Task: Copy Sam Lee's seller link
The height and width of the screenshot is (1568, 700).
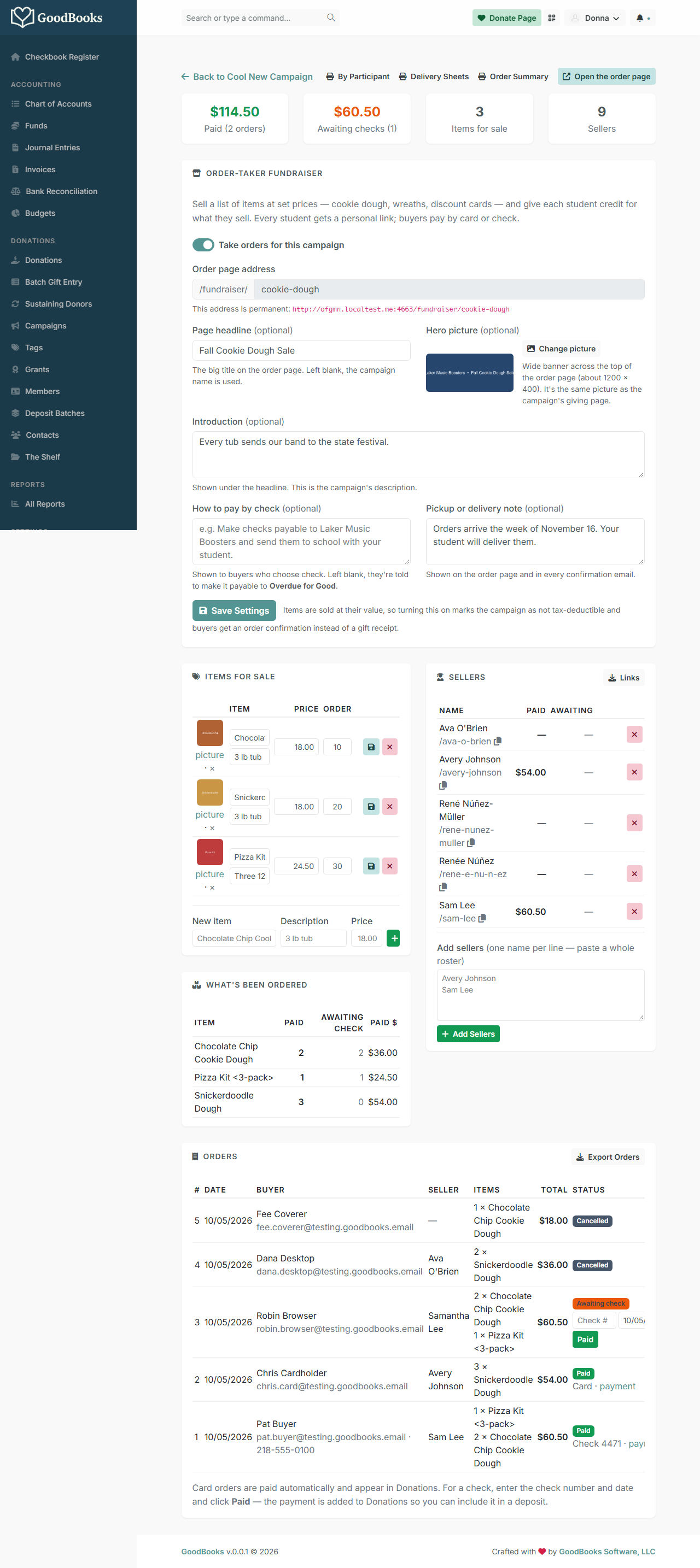Action: [x=482, y=918]
